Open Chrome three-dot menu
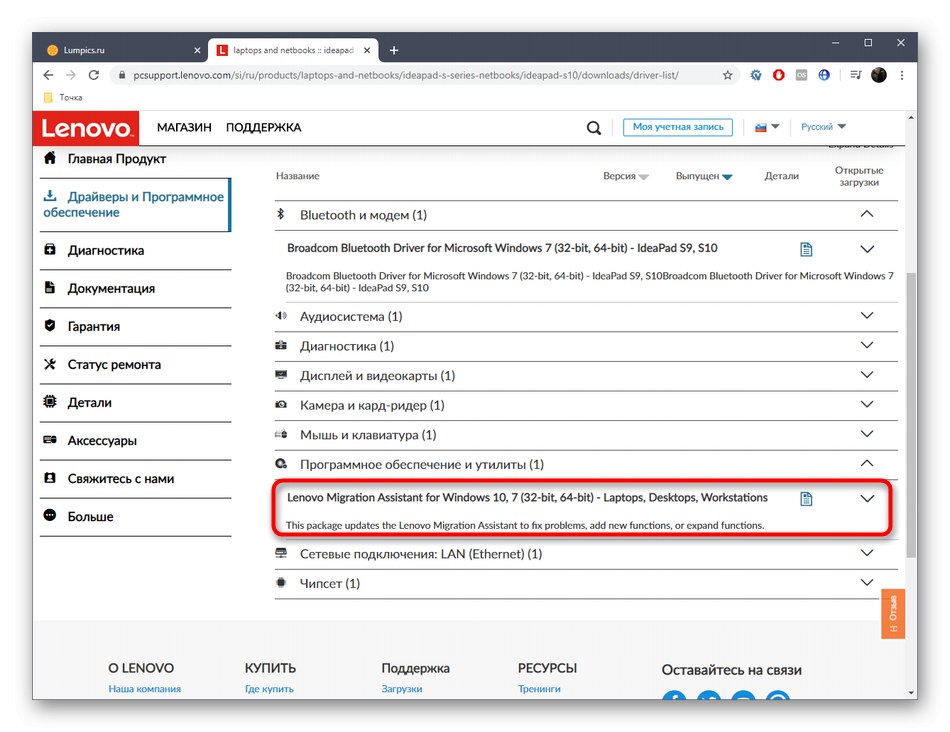This screenshot has height=732, width=950. tap(902, 75)
